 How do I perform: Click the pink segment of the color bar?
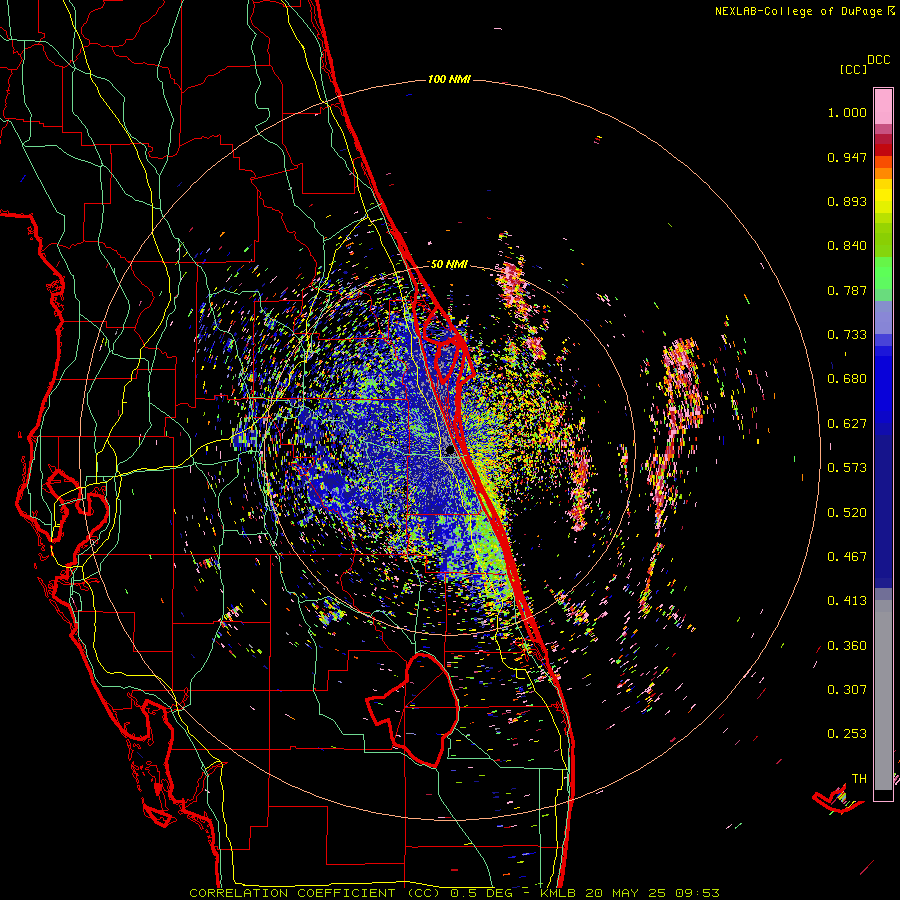click(x=883, y=106)
